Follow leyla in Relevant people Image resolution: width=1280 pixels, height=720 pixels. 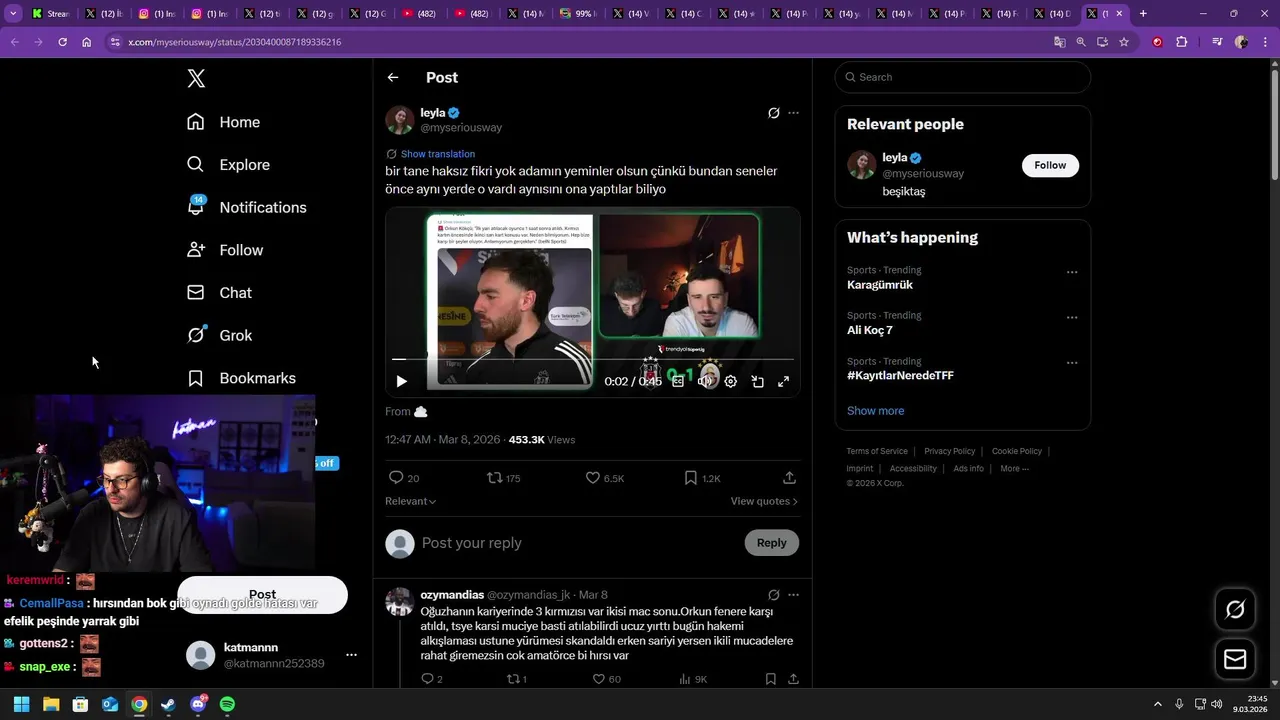1050,165
